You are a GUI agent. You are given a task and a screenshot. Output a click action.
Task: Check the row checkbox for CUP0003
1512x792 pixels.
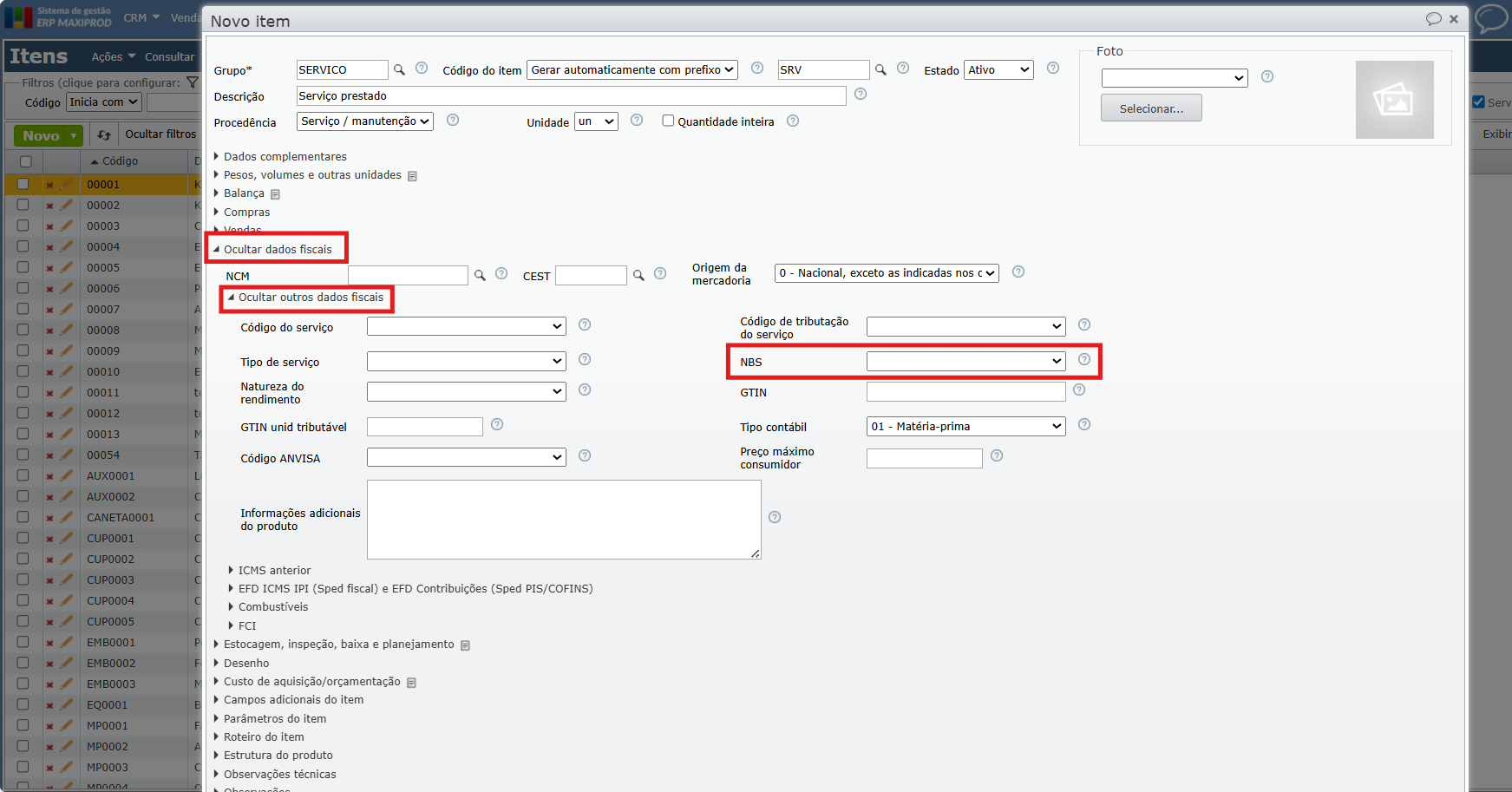tap(23, 579)
